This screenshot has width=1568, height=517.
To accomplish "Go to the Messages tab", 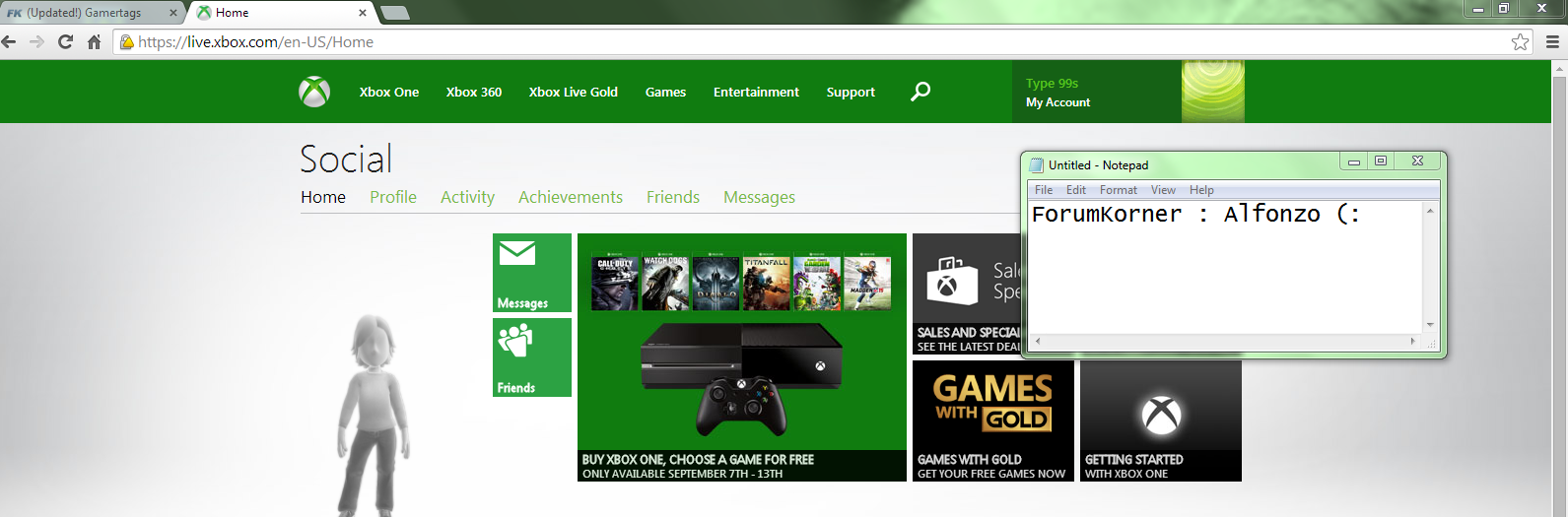I will [759, 197].
